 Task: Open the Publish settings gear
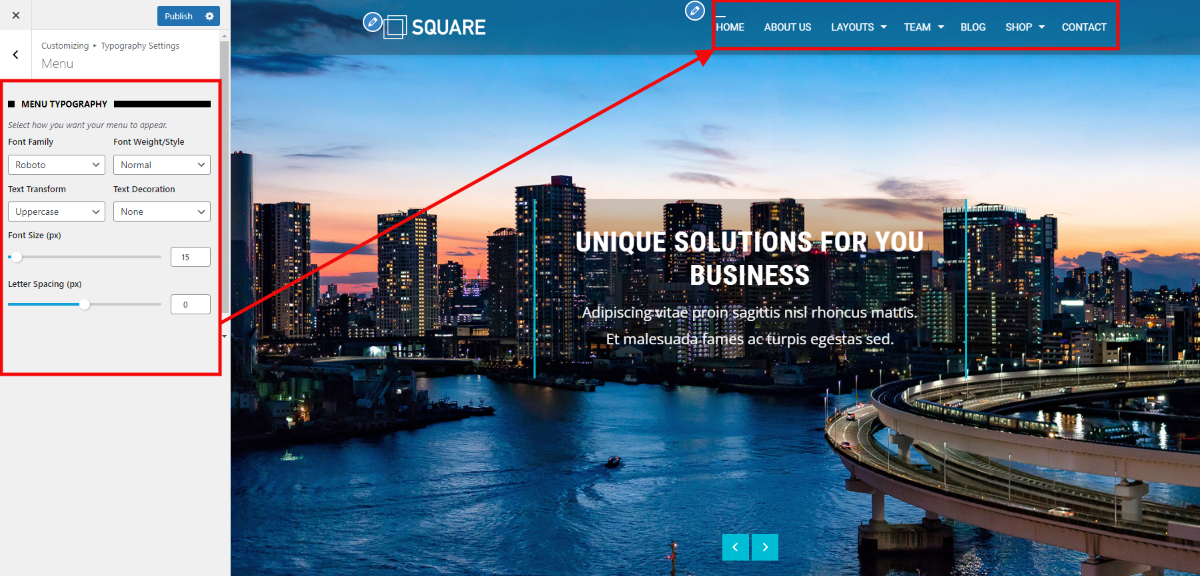tap(209, 16)
